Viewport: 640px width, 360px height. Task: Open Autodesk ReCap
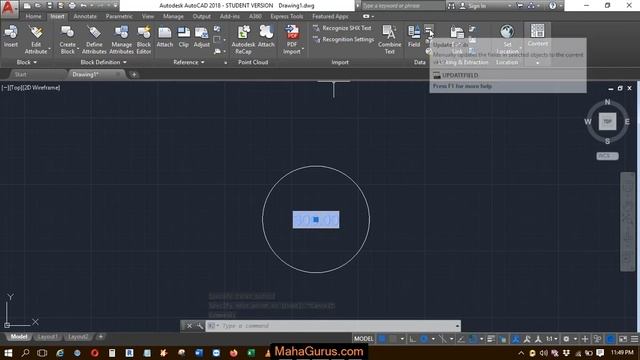tap(243, 39)
